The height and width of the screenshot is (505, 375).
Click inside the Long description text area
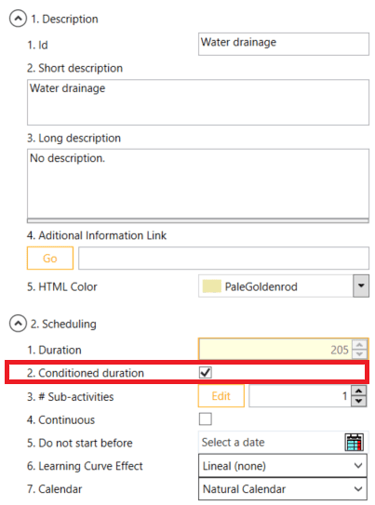click(x=198, y=184)
